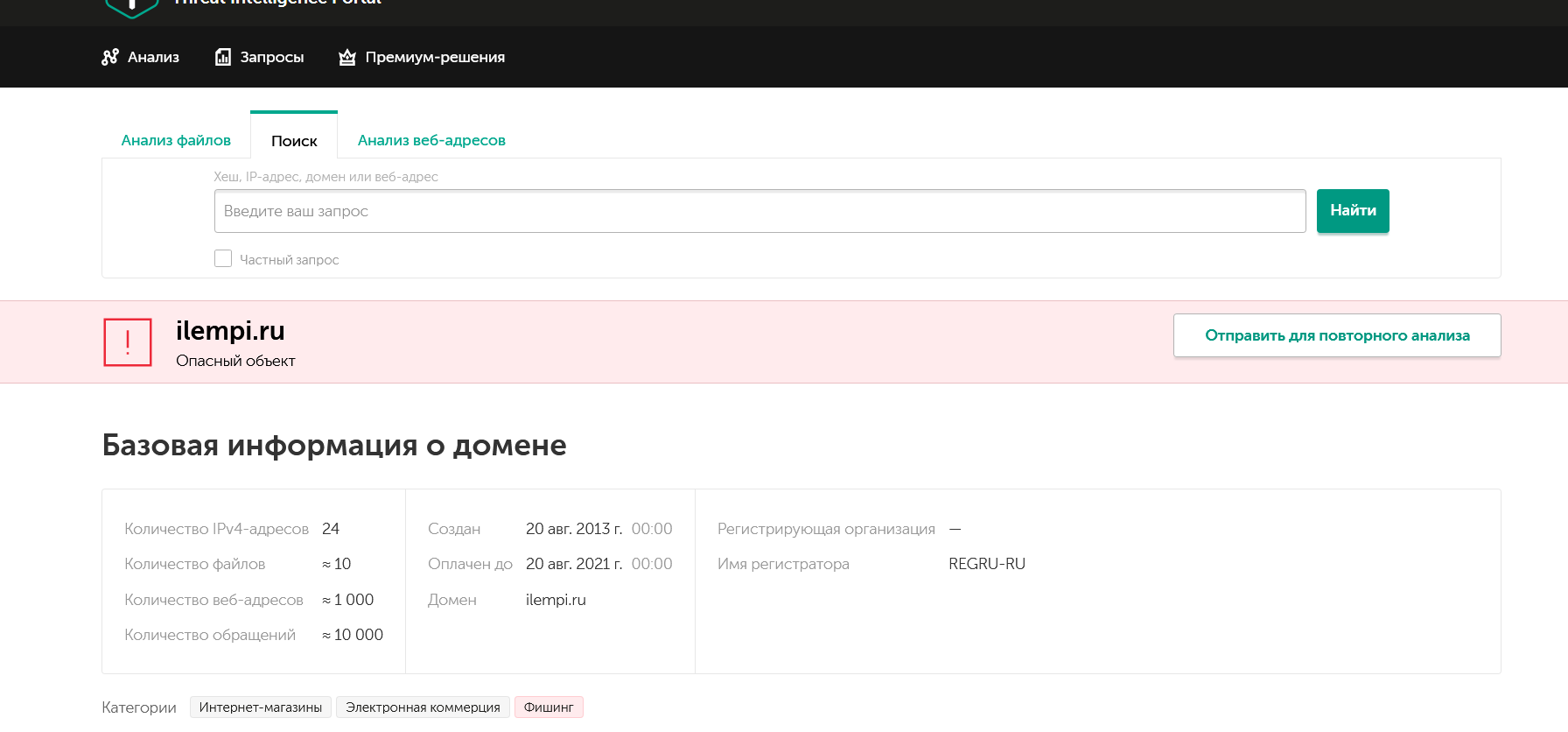Click the Регистрирующая организация label

coord(827,529)
